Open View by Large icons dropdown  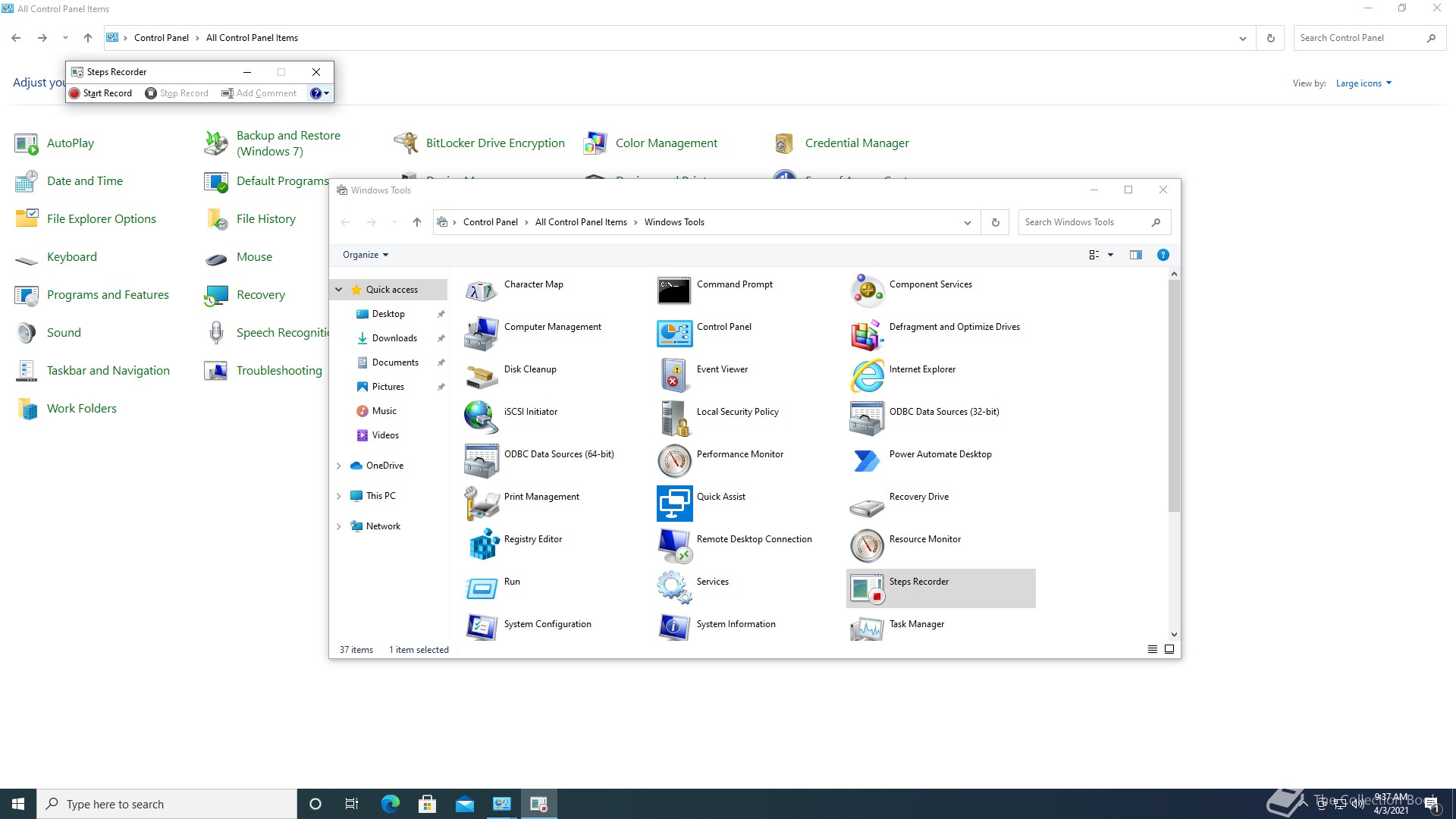[1363, 83]
